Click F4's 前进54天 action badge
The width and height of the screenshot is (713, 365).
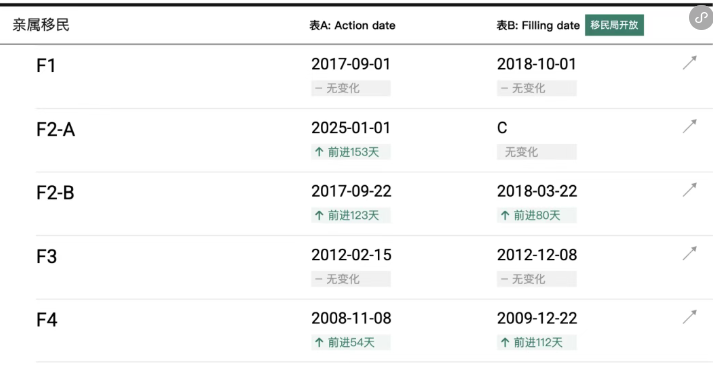pos(351,342)
